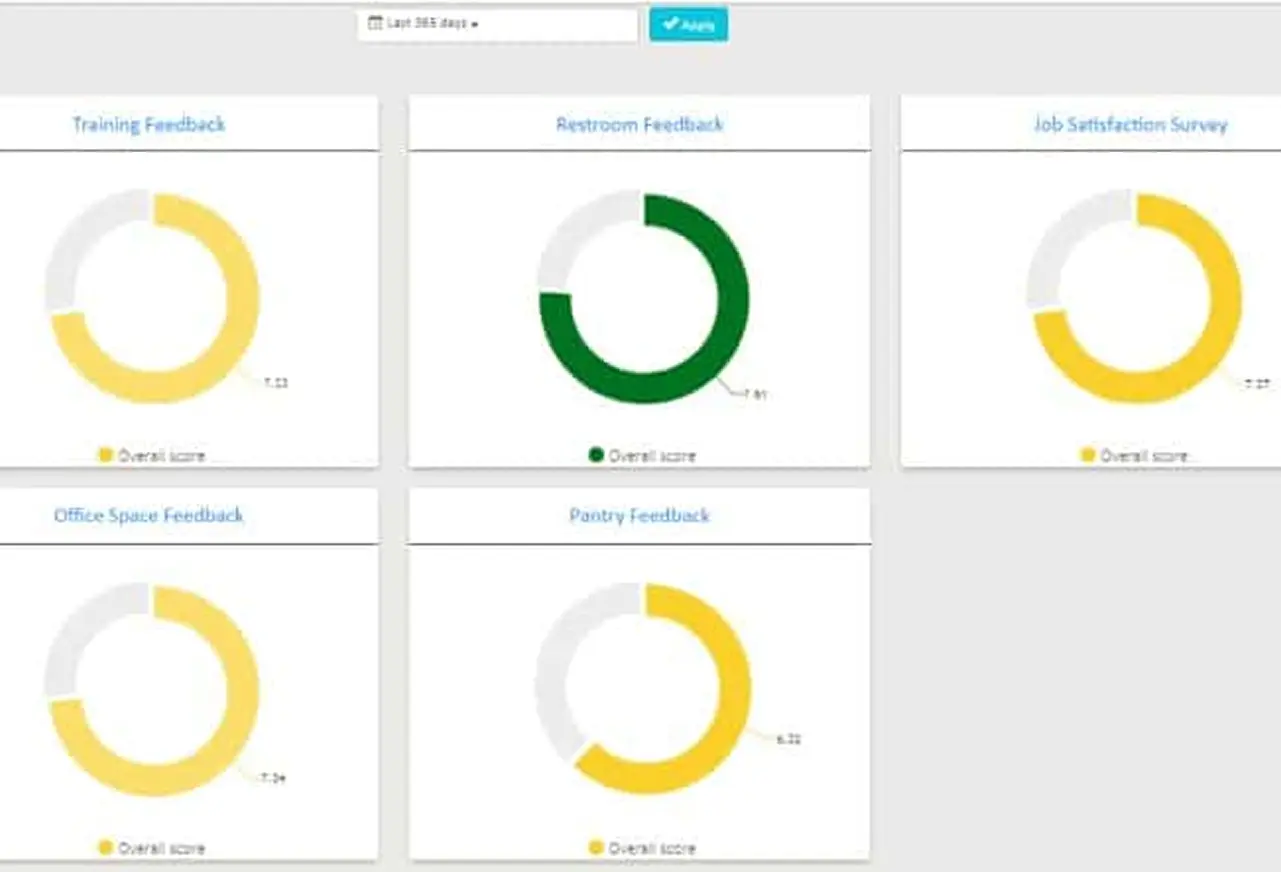Image resolution: width=1281 pixels, height=872 pixels.
Task: Click the yellow legend dot under Pantry Feedback
Action: [596, 848]
